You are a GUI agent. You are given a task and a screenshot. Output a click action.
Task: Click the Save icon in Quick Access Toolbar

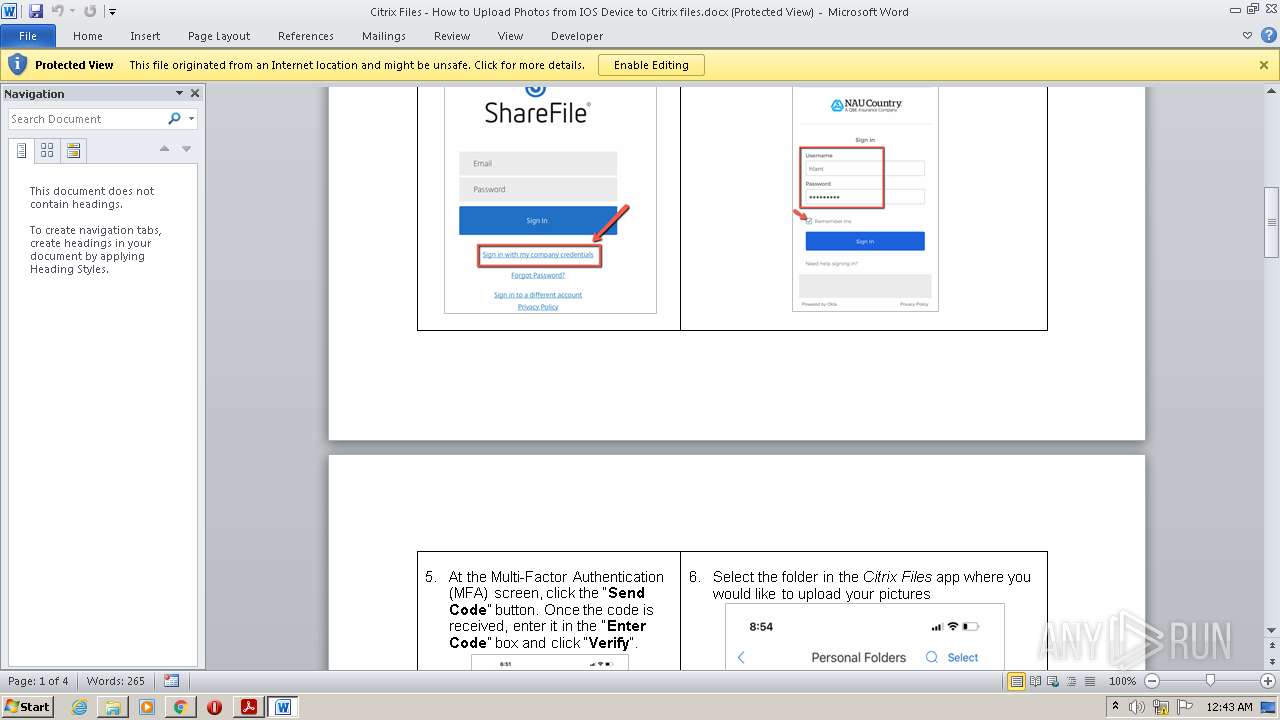pos(36,11)
